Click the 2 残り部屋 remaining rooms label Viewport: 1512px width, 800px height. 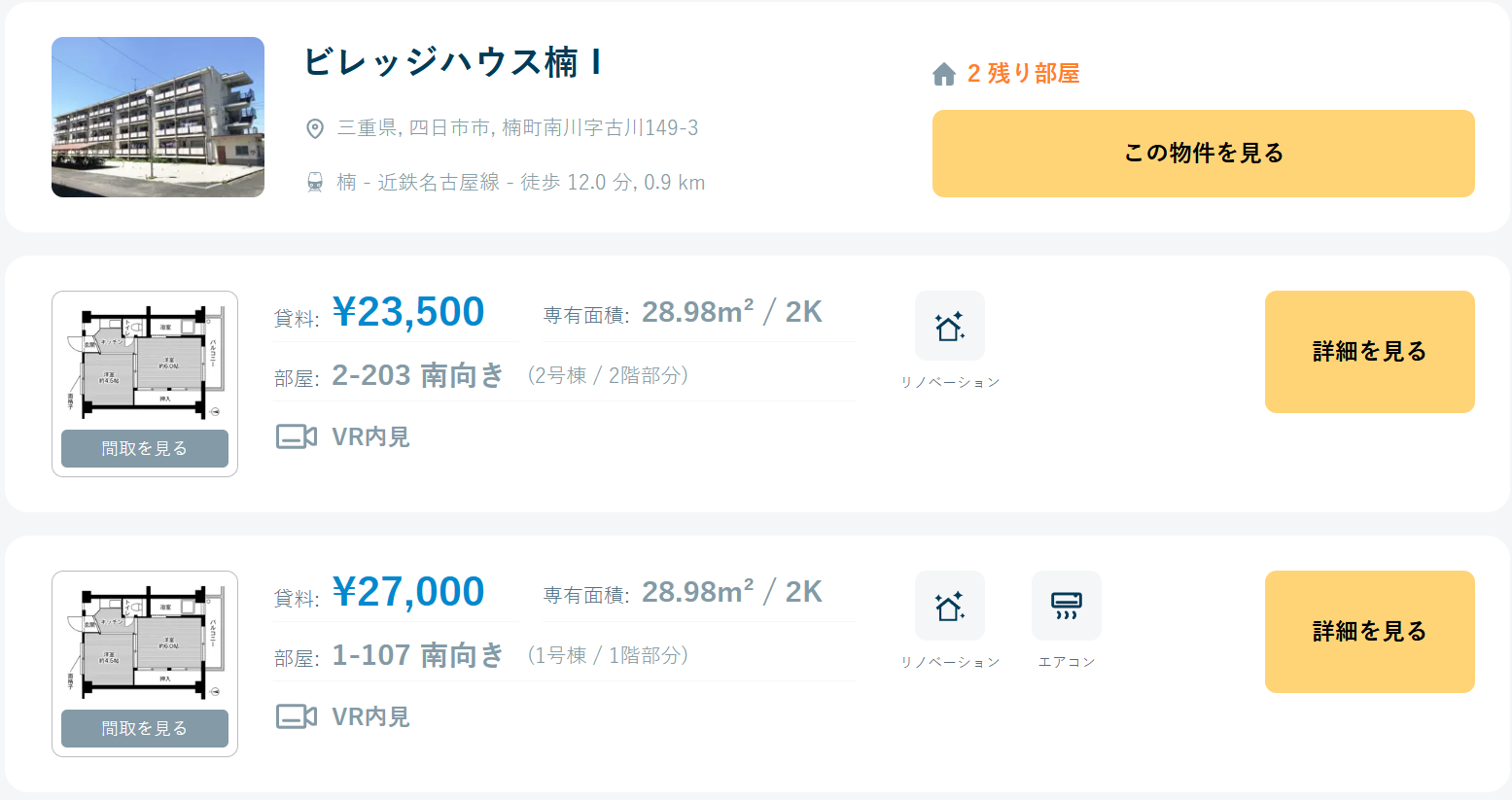pos(1023,74)
